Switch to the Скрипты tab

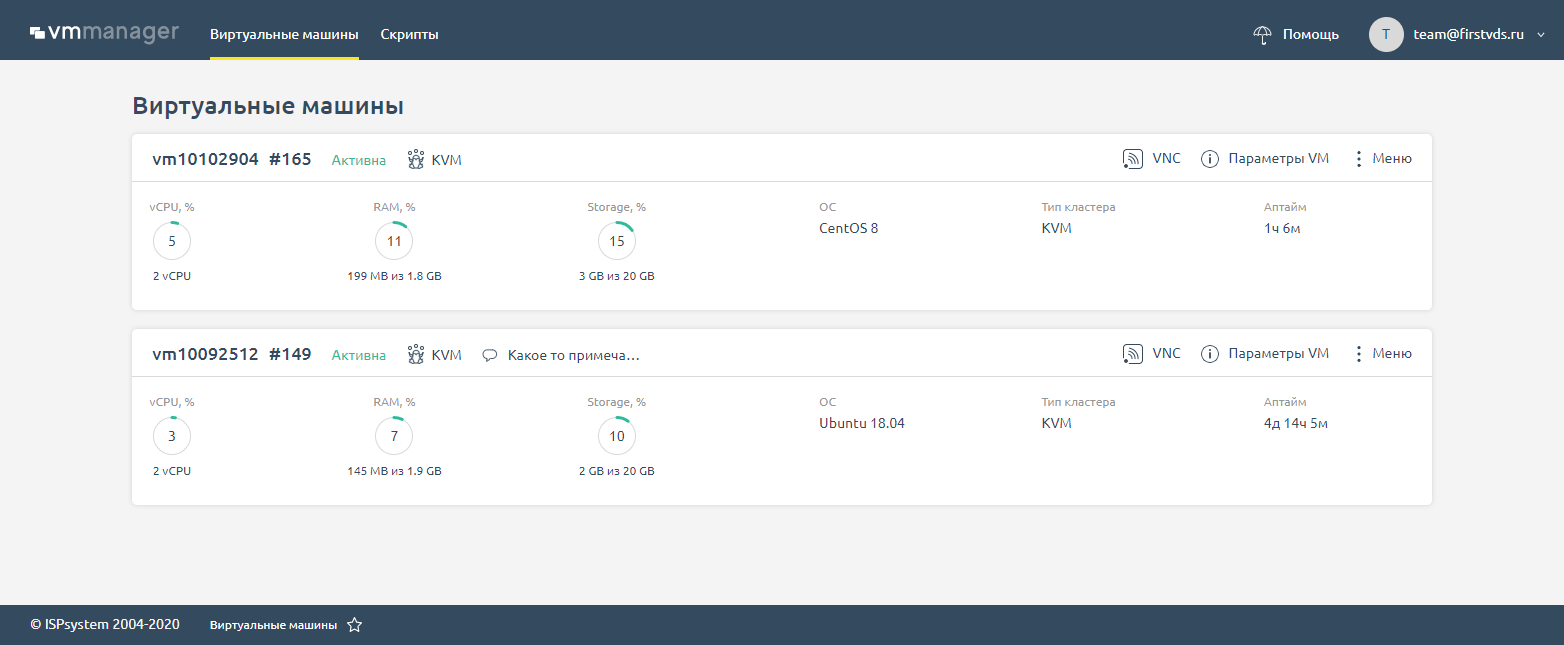409,33
